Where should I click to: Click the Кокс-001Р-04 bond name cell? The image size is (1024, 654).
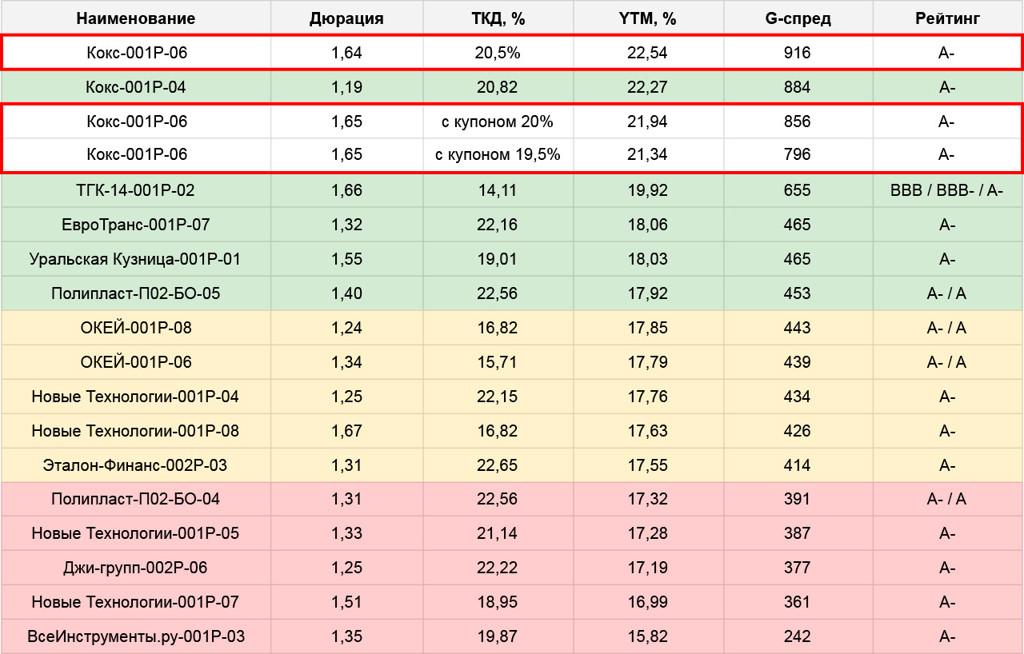point(136,87)
